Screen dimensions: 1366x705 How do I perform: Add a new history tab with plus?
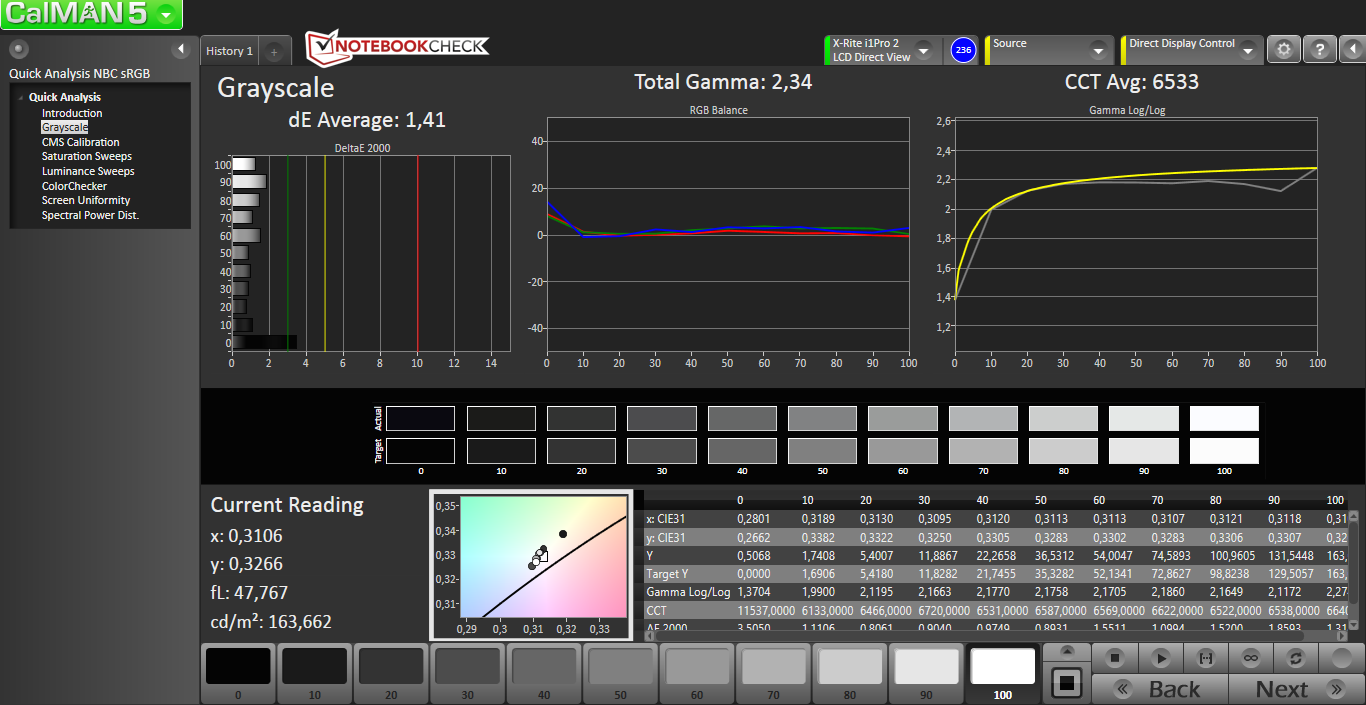(x=274, y=51)
